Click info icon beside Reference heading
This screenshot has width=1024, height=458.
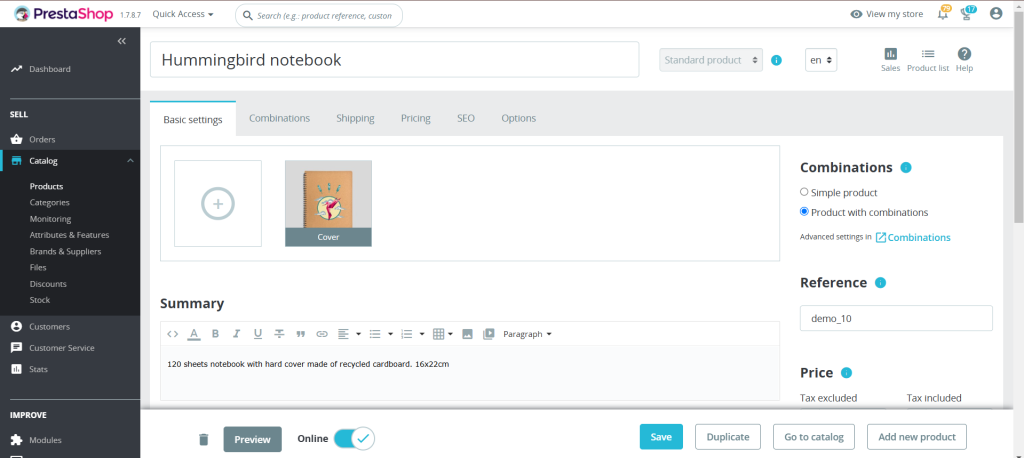coord(880,283)
